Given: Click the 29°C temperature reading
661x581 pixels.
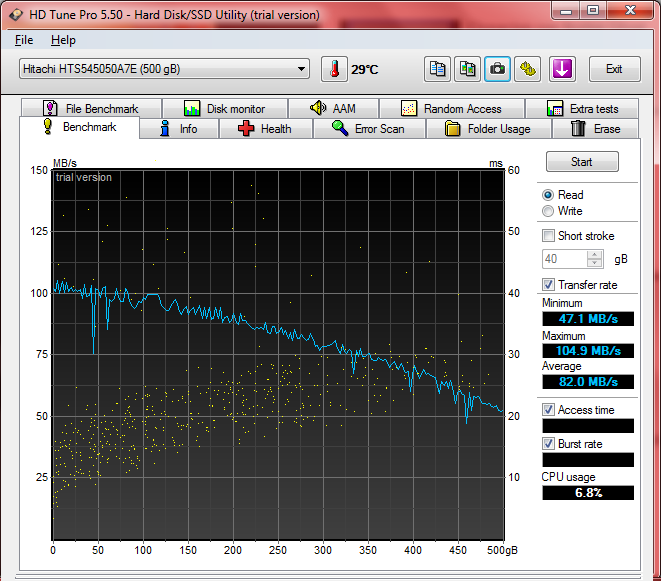Looking at the screenshot, I should [365, 70].
